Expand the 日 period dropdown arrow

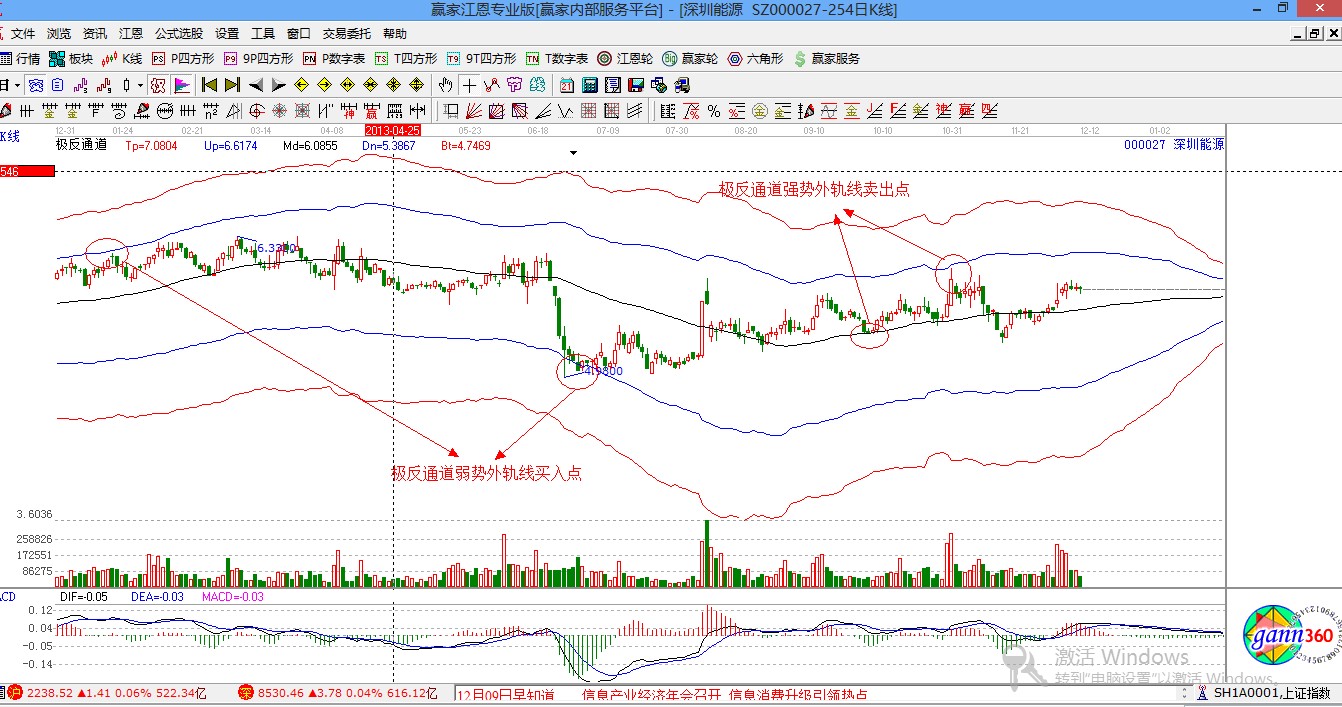[x=17, y=85]
